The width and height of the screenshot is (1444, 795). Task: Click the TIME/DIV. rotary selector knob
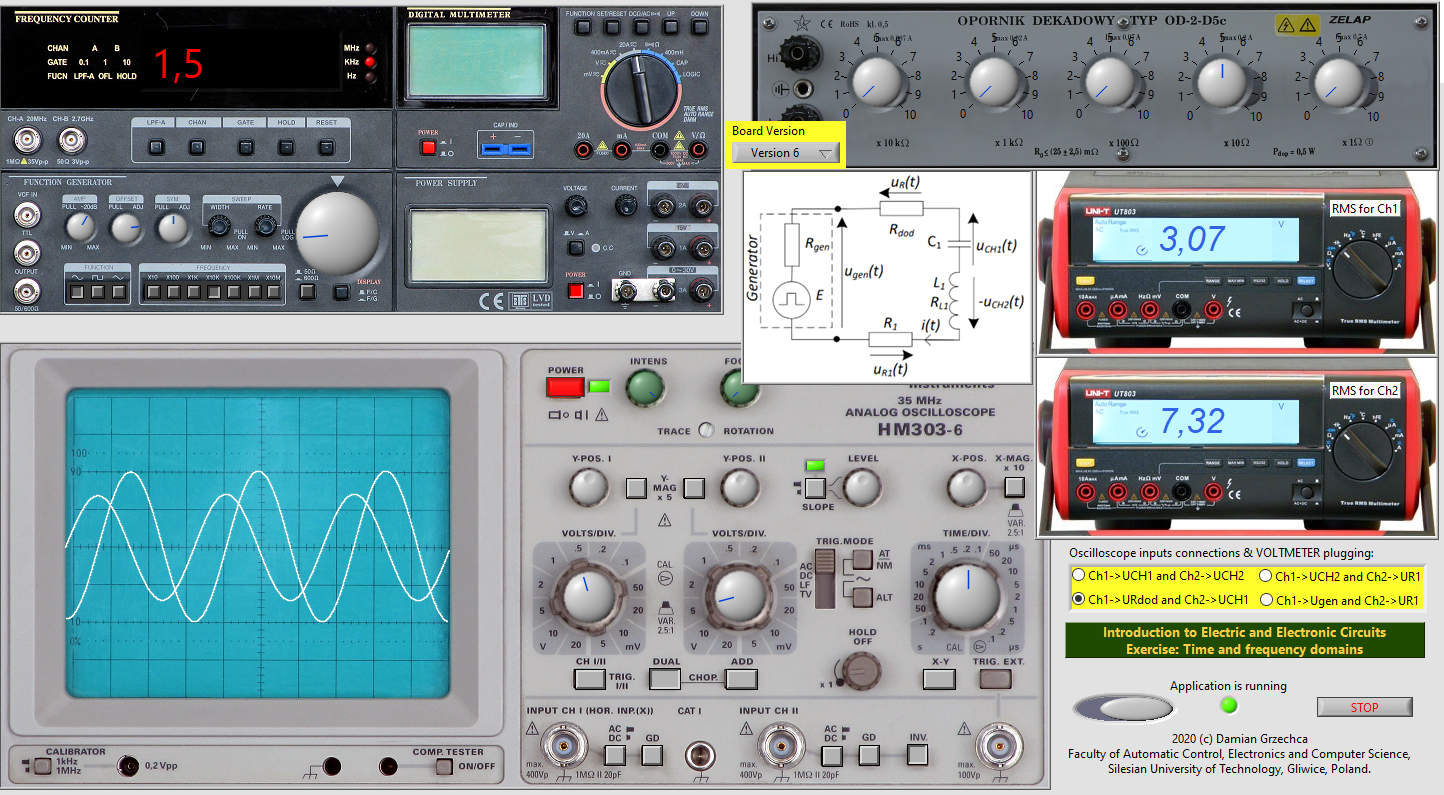967,597
